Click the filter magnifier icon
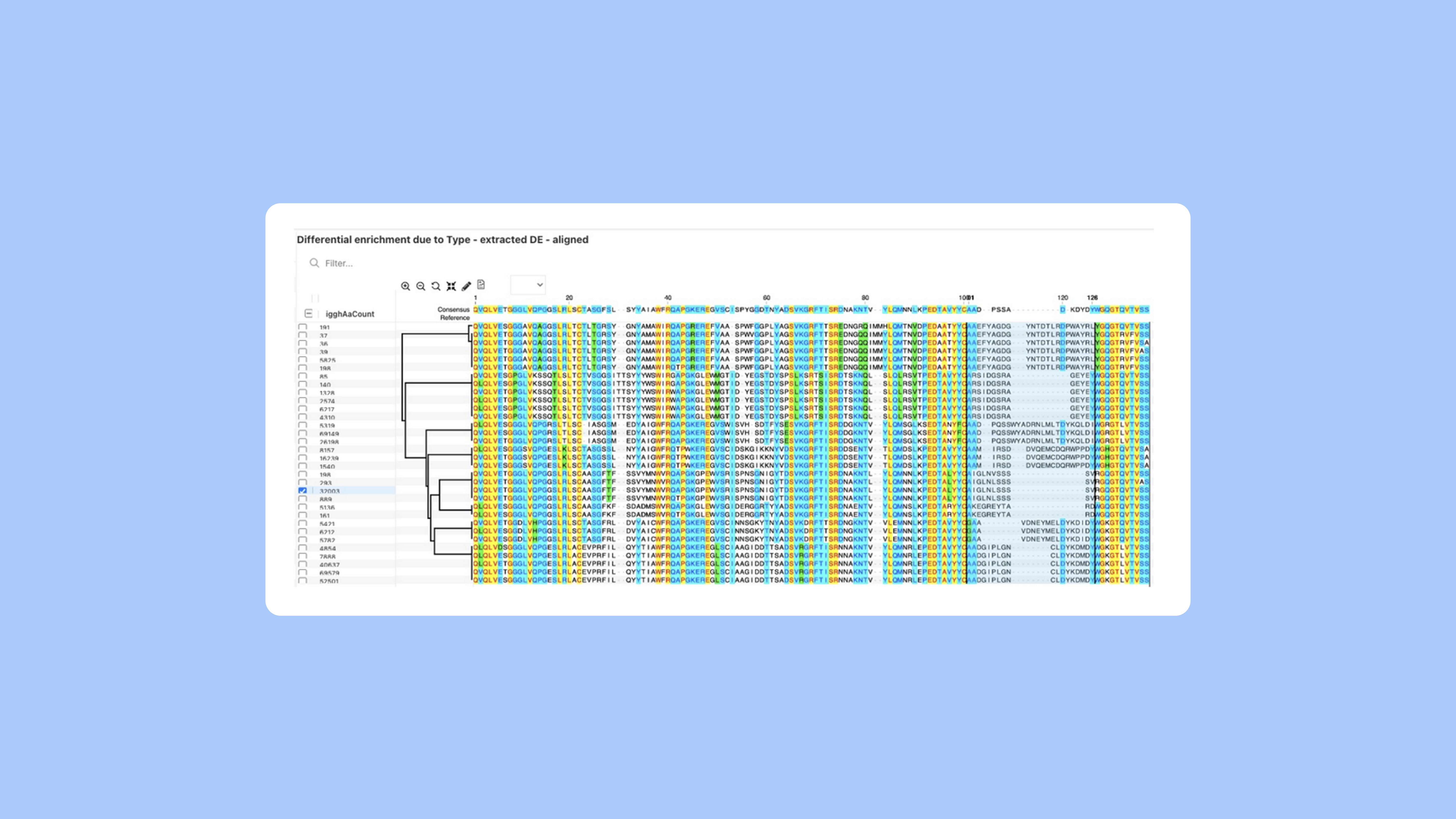Viewport: 1456px width, 819px height. (x=314, y=263)
